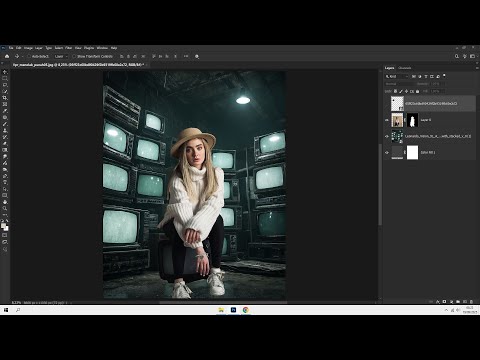Select the Rectangular Marquee tool
The width and height of the screenshot is (480, 360).
[x=5, y=78]
